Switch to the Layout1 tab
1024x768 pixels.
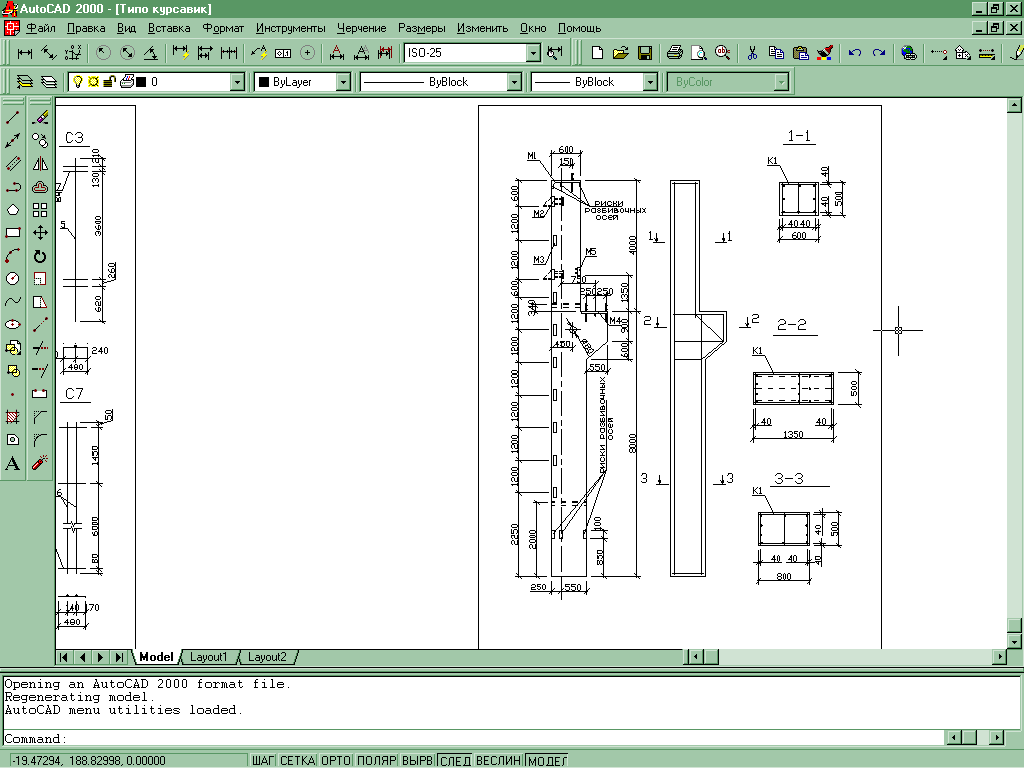209,657
